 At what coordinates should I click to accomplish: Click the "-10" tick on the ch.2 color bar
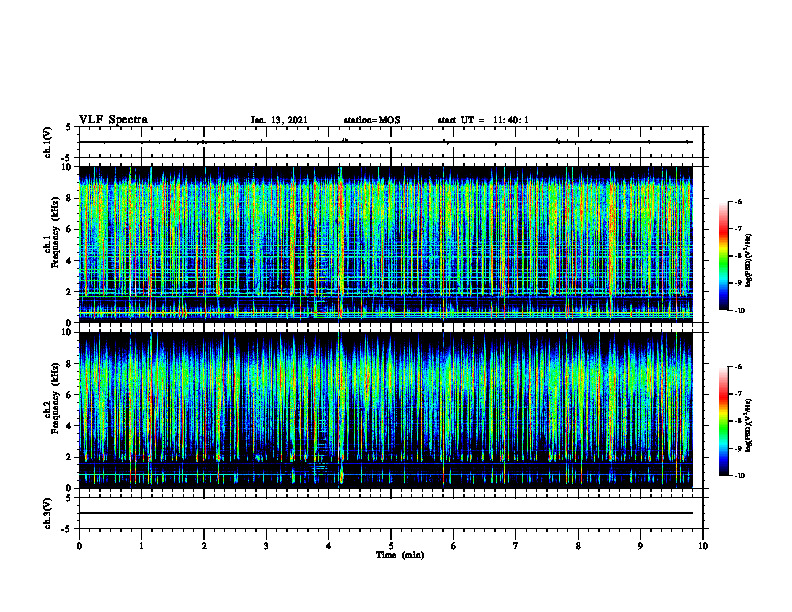739,475
